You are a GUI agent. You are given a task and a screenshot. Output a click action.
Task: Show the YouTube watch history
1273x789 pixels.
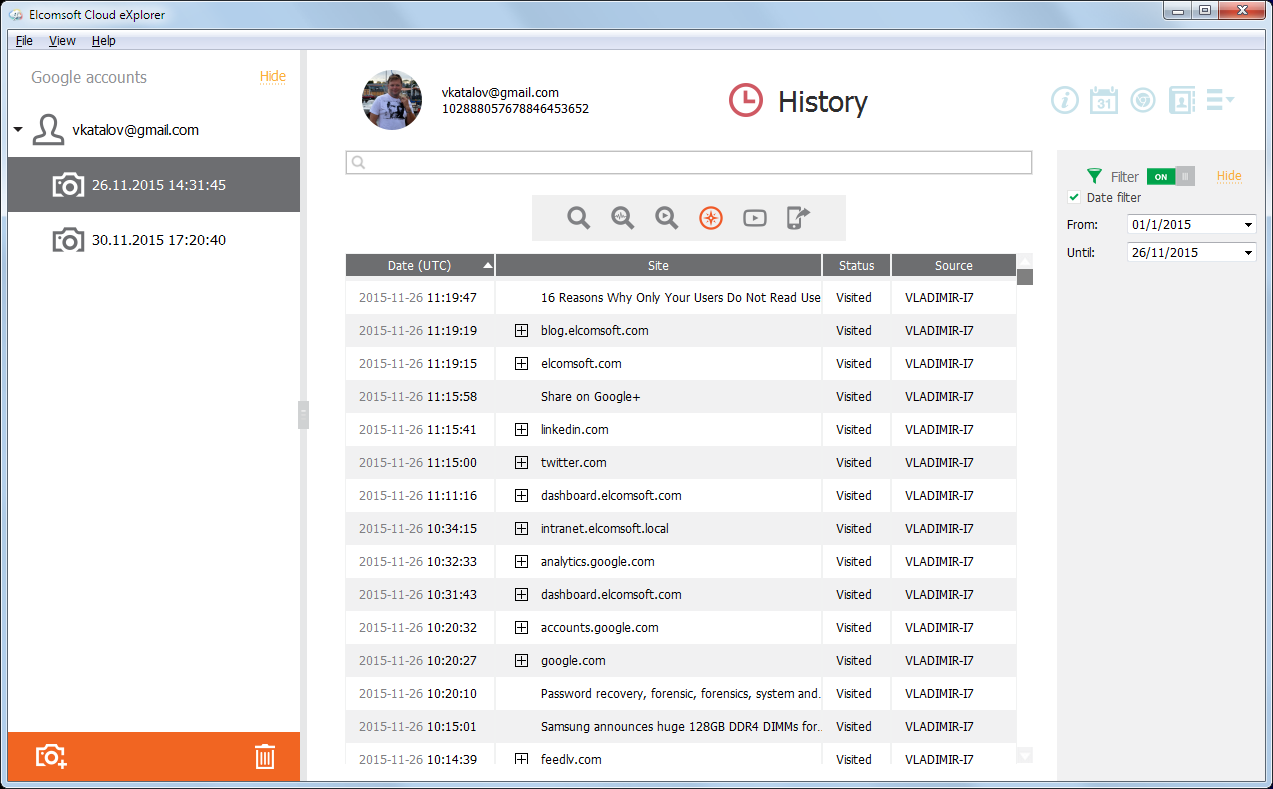coord(754,217)
